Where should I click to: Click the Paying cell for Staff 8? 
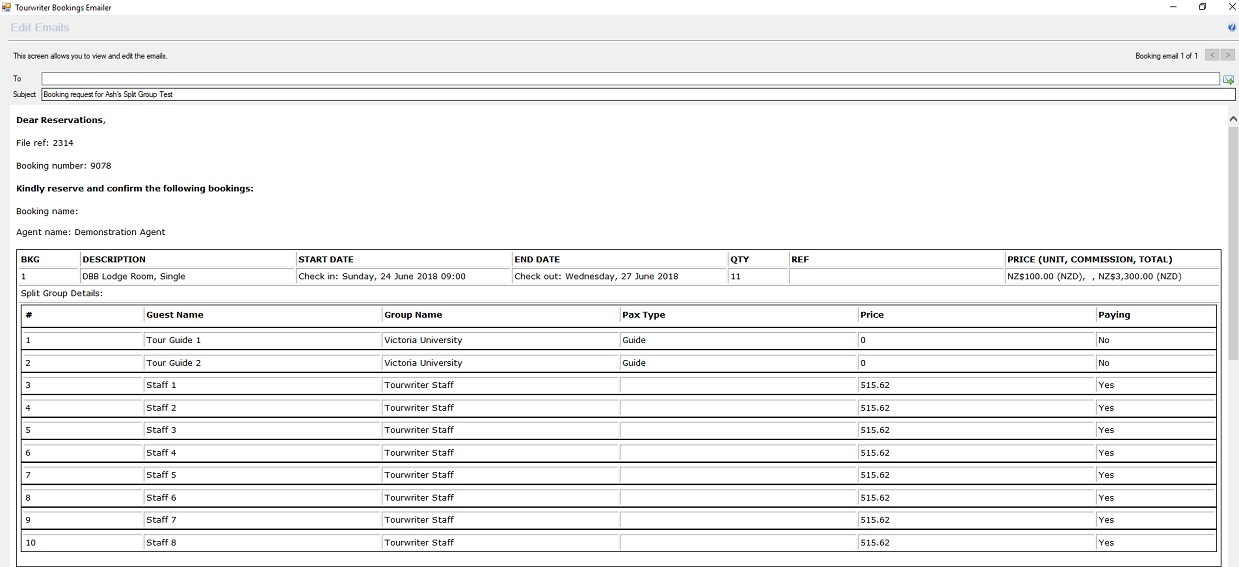click(1155, 543)
